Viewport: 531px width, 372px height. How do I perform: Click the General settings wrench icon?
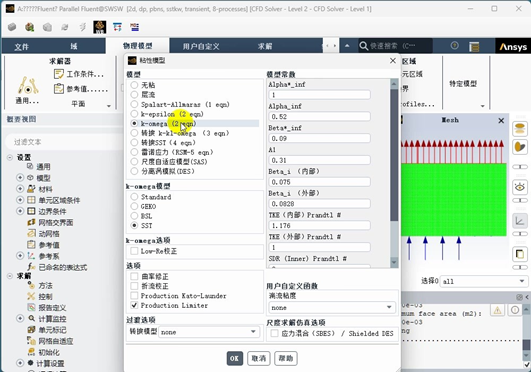[x=27, y=86]
